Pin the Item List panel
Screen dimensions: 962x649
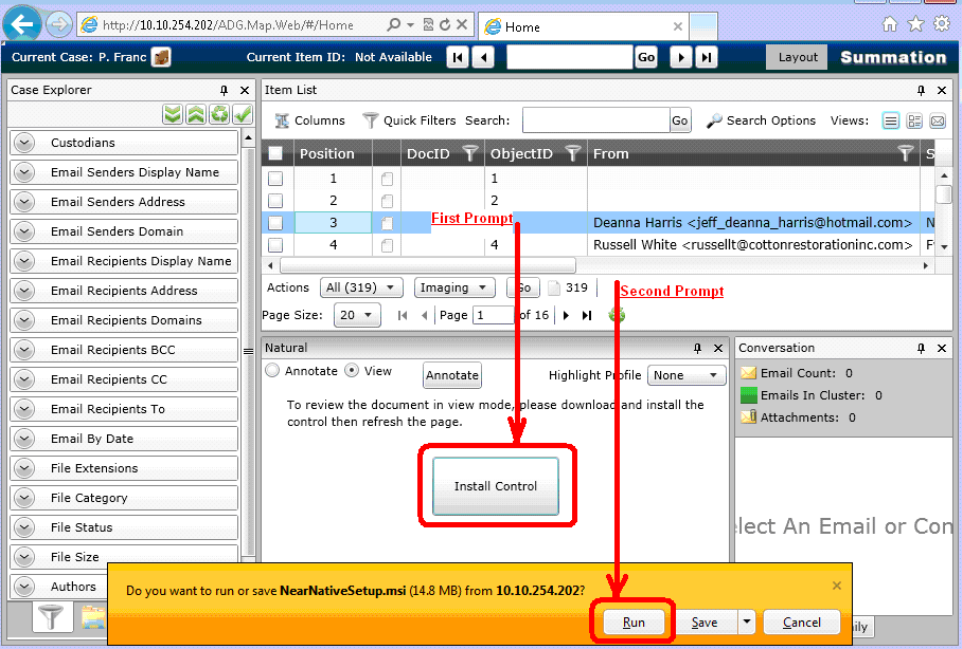(x=921, y=90)
